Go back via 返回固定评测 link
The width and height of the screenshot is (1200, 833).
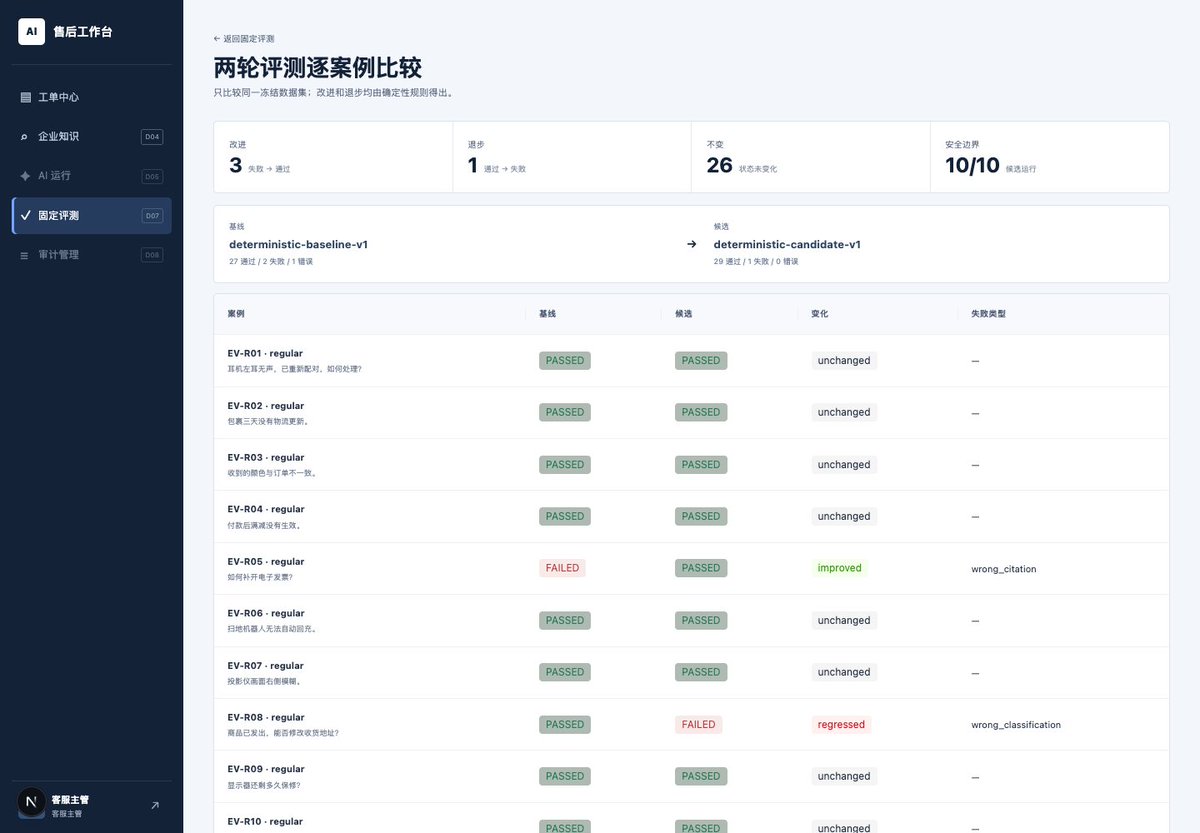[x=244, y=38]
